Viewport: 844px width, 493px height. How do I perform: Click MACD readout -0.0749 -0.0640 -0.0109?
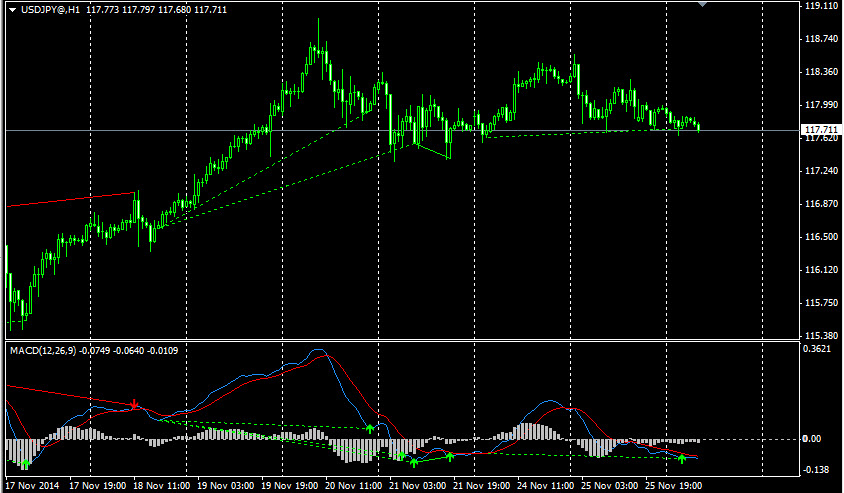tap(129, 351)
